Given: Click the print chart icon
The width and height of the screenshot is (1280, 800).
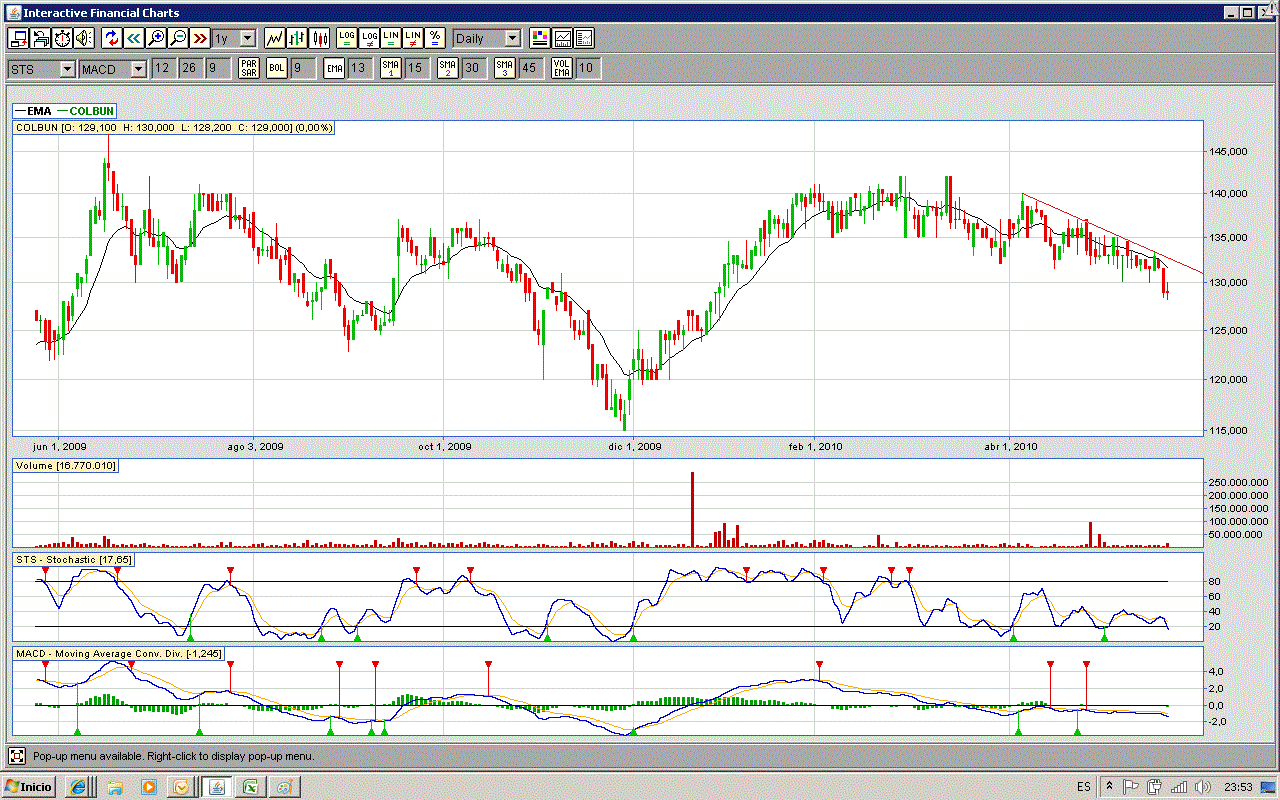Looking at the screenshot, I should point(41,38).
